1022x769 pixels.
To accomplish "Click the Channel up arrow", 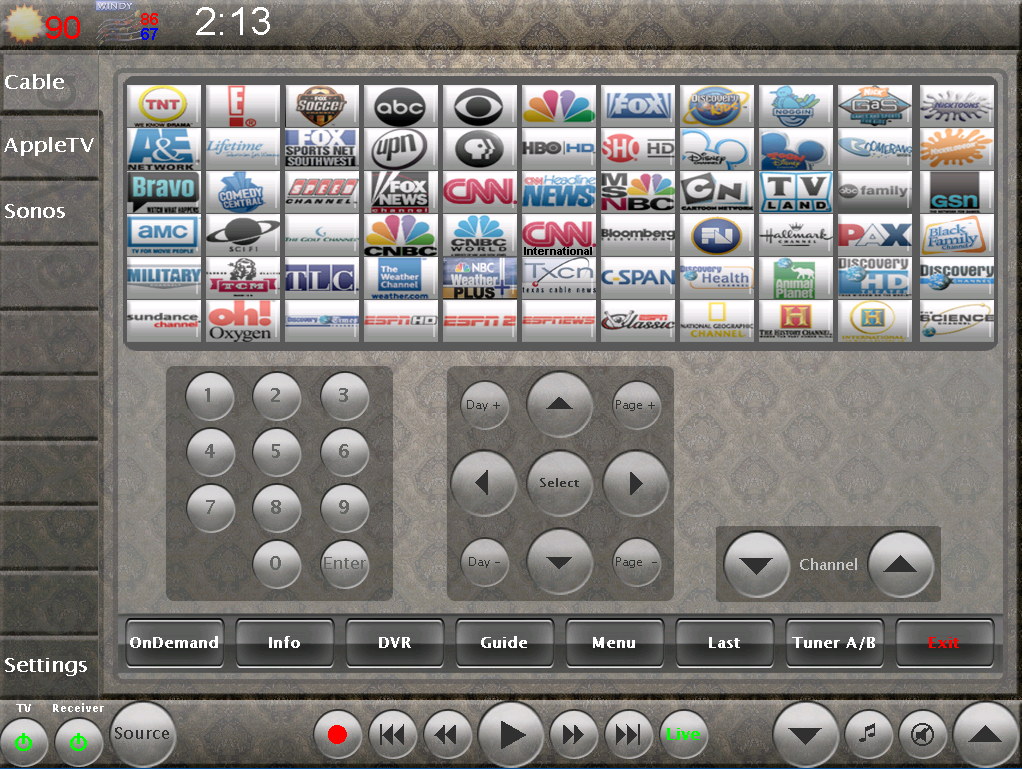I will 900,564.
